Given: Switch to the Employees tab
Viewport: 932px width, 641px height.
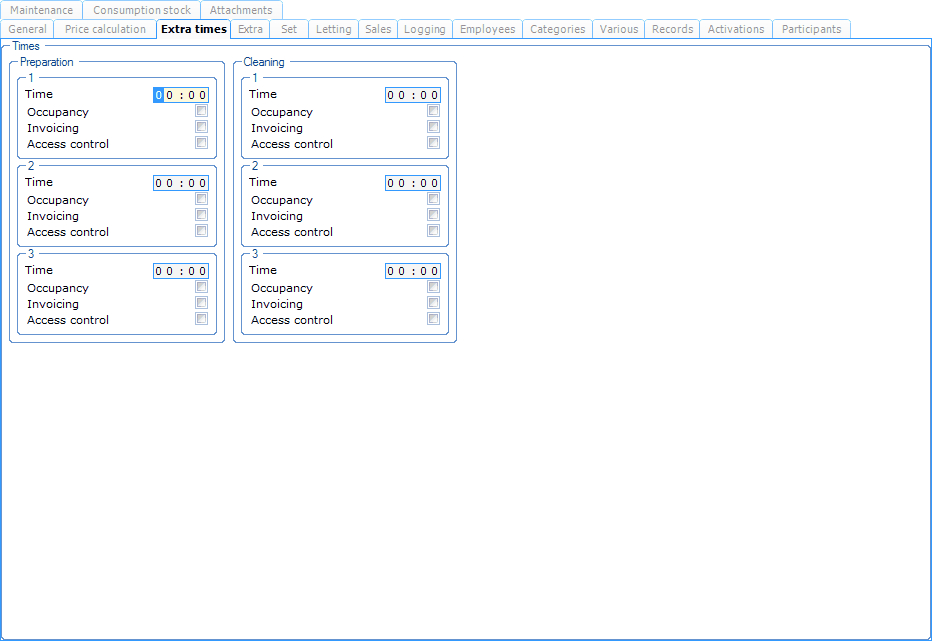Looking at the screenshot, I should click(487, 29).
